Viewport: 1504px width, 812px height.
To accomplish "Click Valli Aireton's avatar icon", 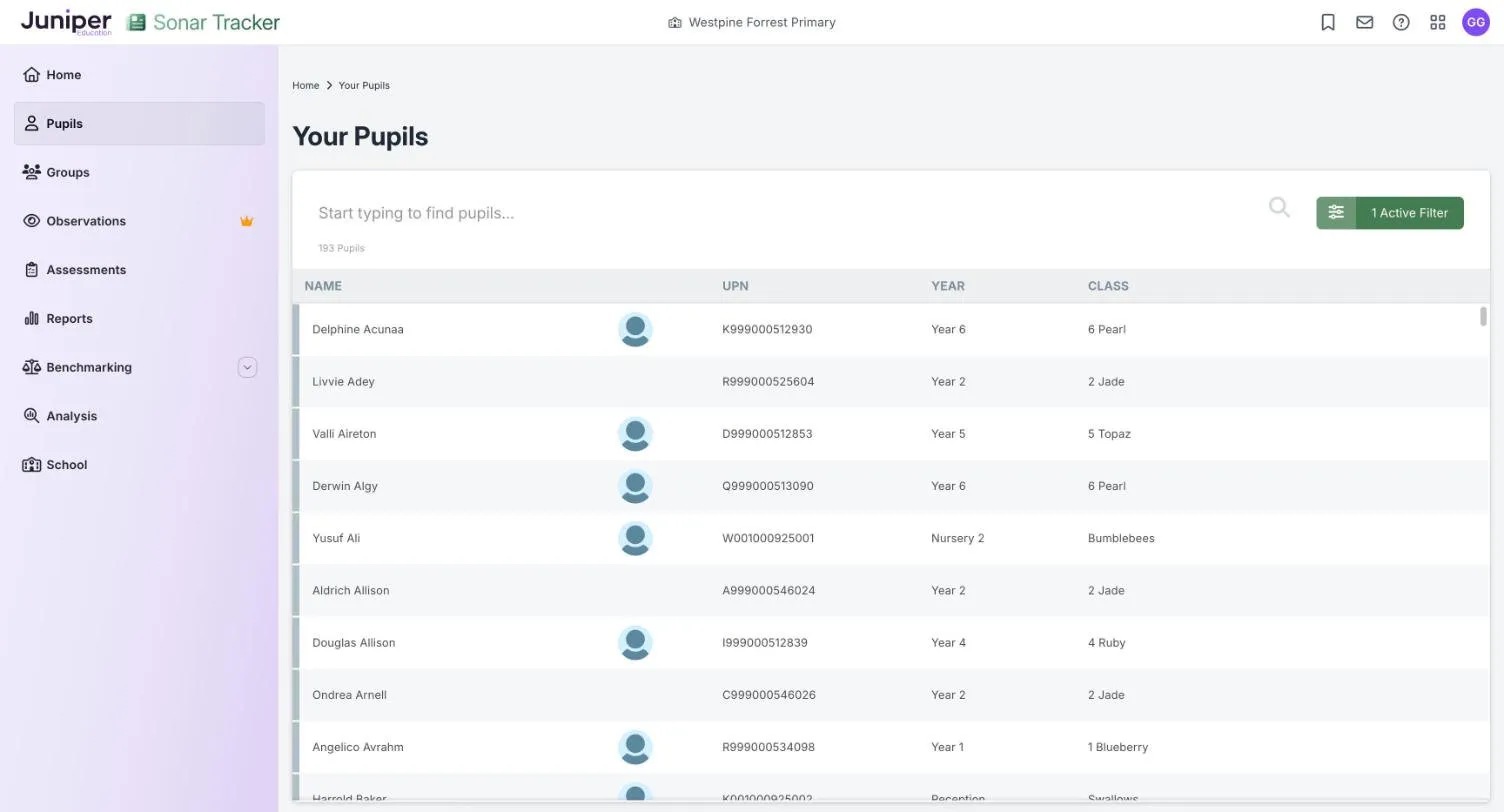I will 635,434.
